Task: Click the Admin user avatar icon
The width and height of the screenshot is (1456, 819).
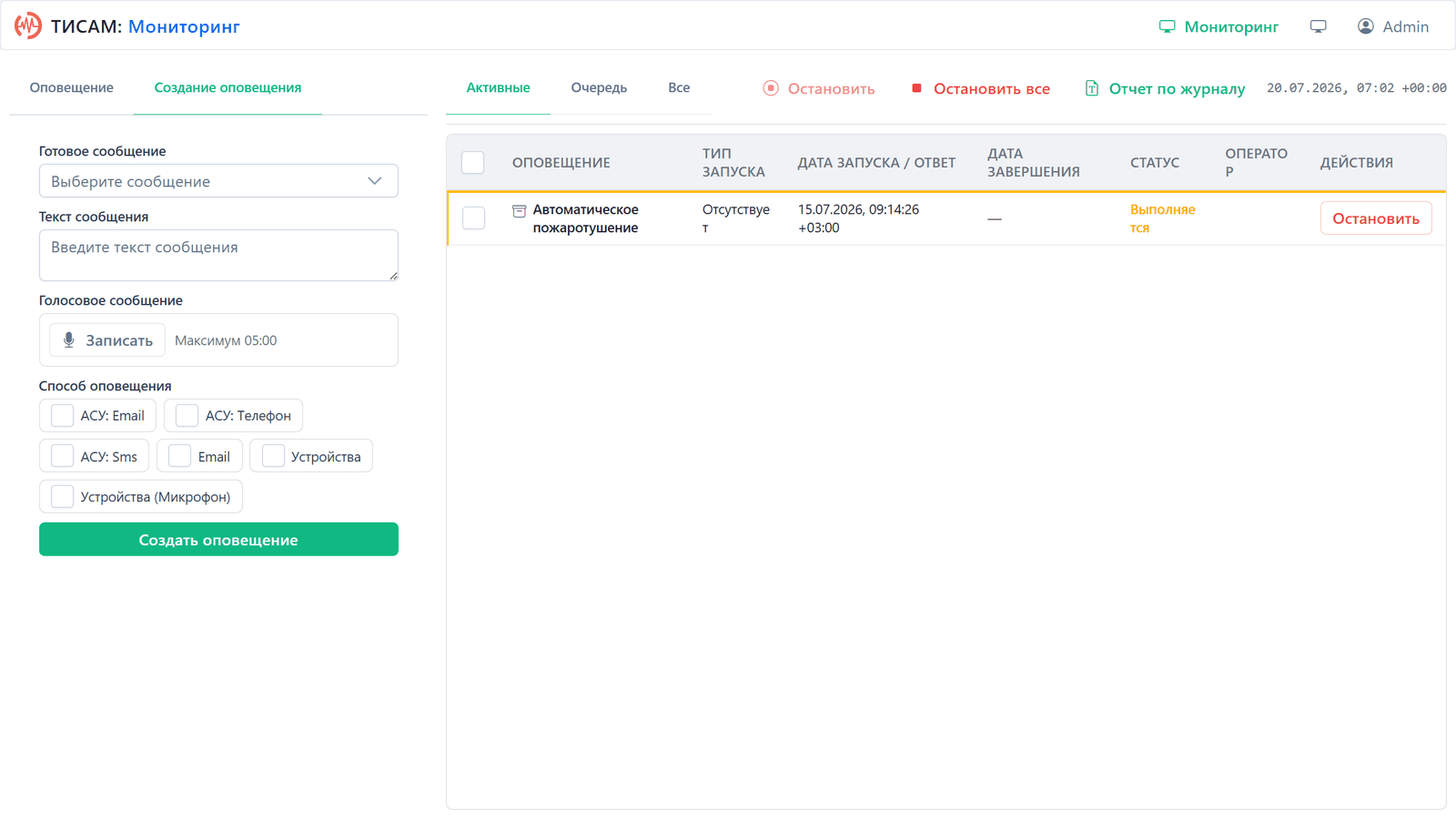Action: pos(1366,26)
